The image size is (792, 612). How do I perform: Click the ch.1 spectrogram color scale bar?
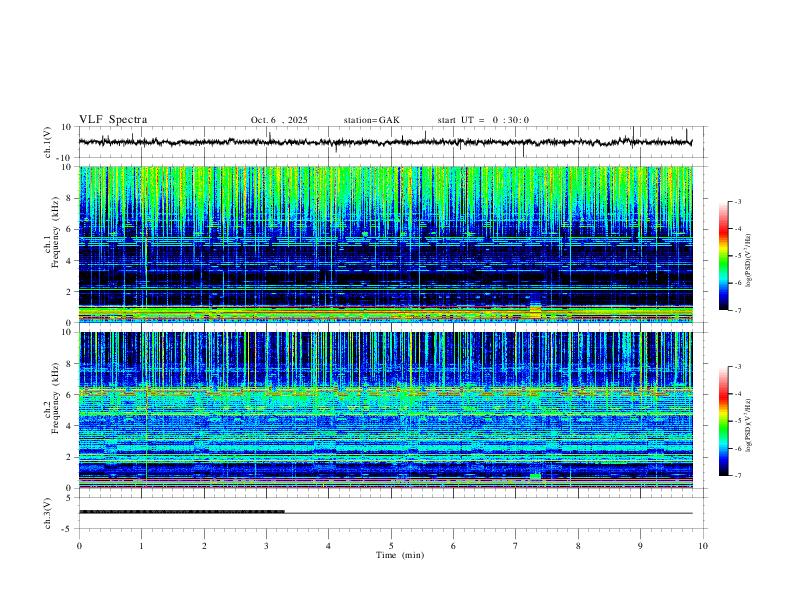click(x=724, y=256)
